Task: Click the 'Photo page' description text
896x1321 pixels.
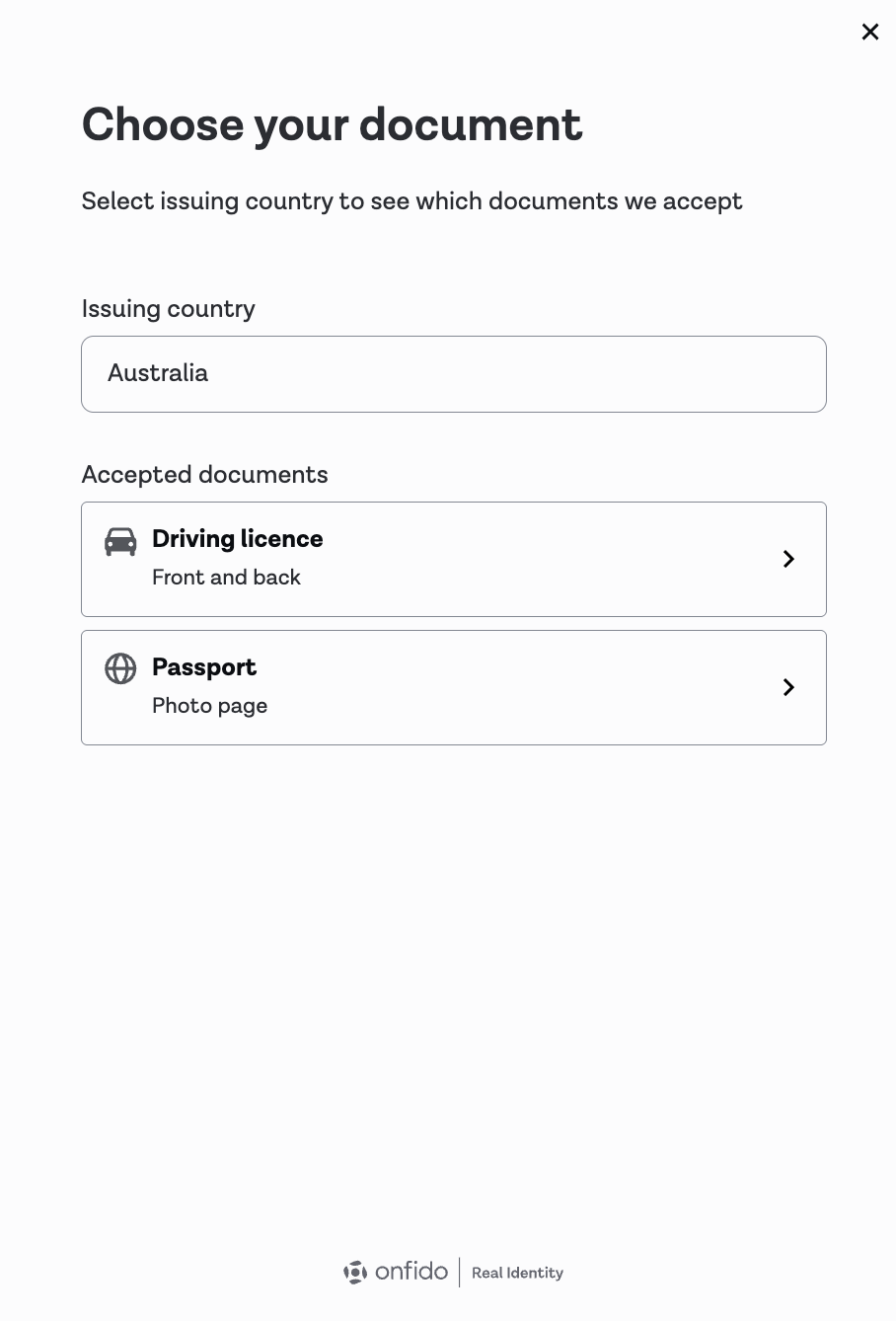Action: coord(209,706)
